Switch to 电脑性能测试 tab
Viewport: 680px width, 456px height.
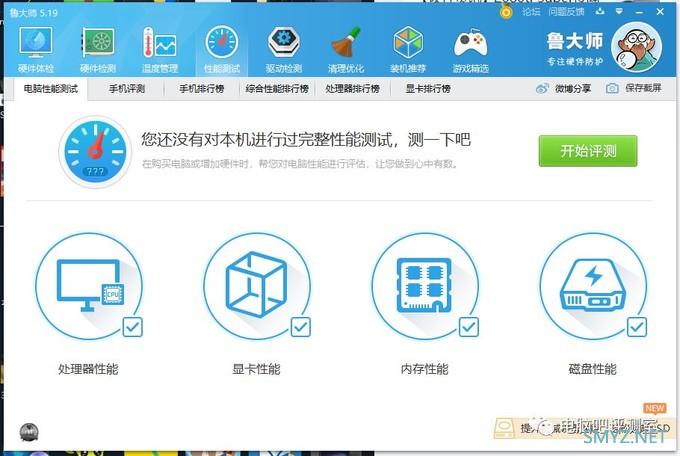pyautogui.click(x=51, y=89)
